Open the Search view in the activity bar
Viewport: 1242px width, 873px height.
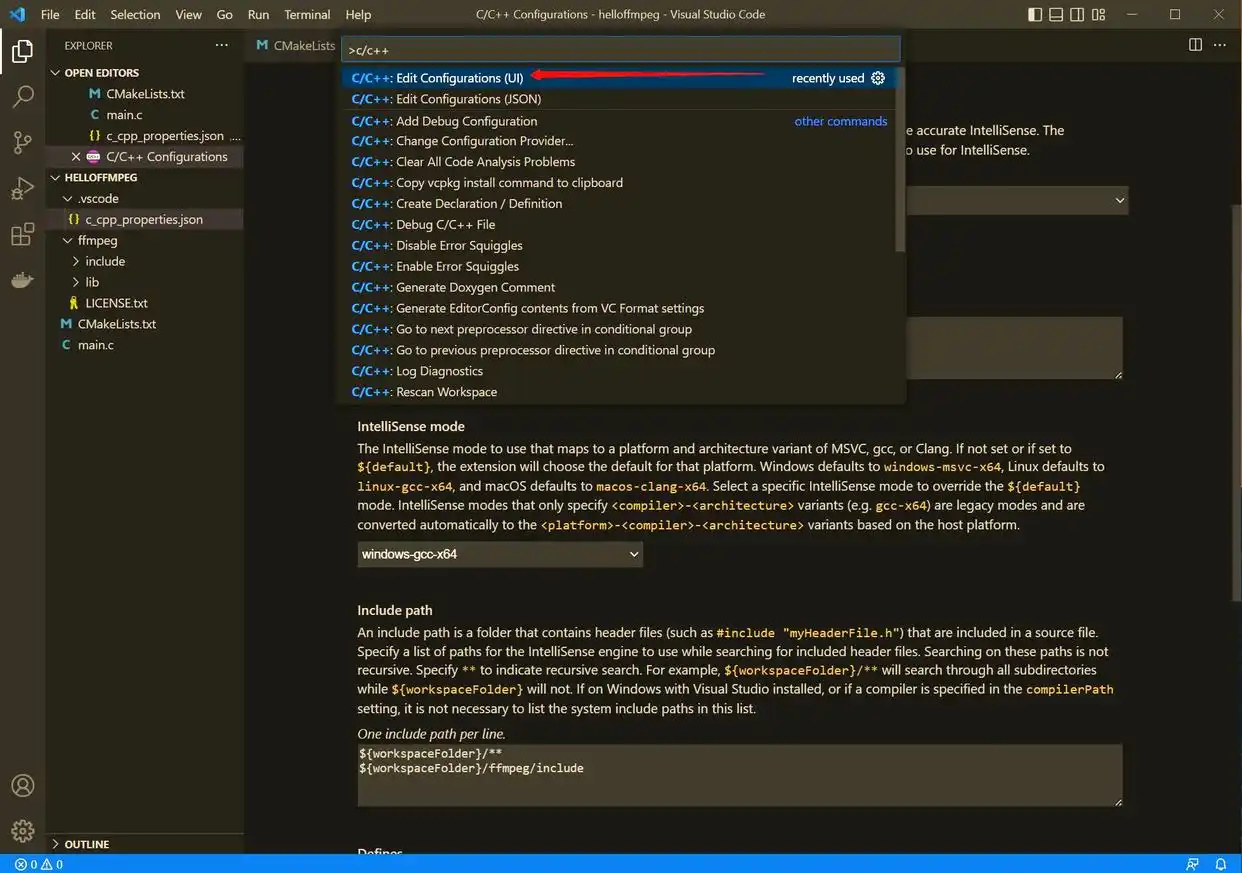pos(22,96)
